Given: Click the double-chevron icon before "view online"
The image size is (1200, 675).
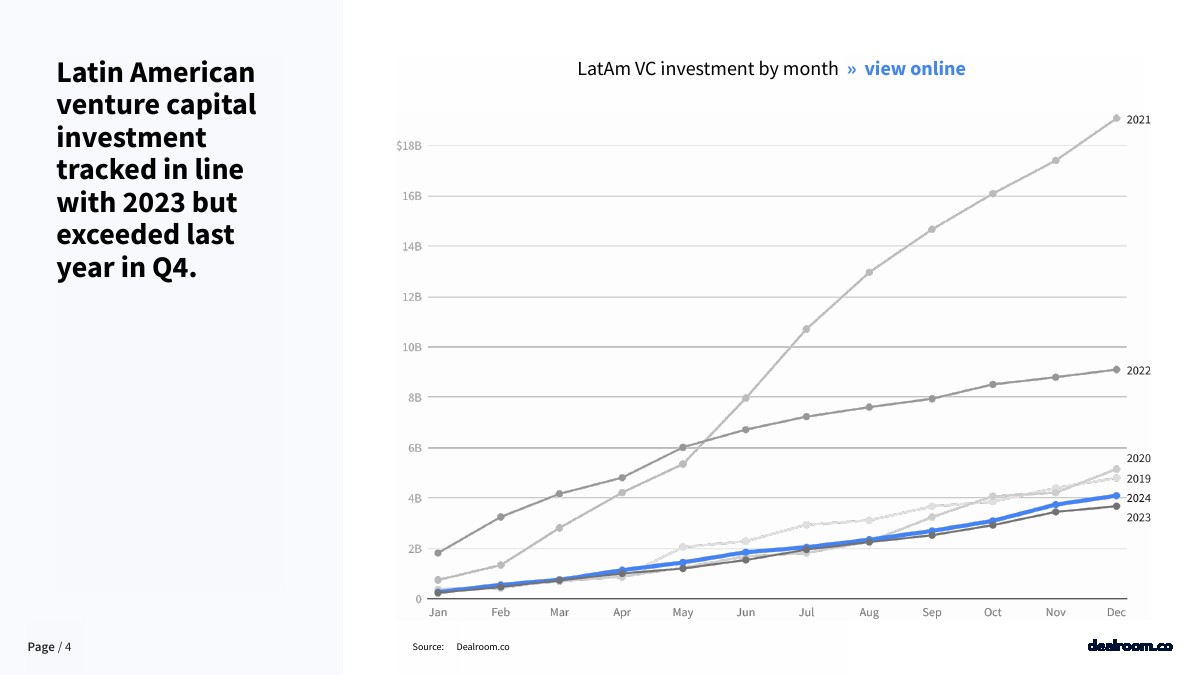Looking at the screenshot, I should coord(852,69).
